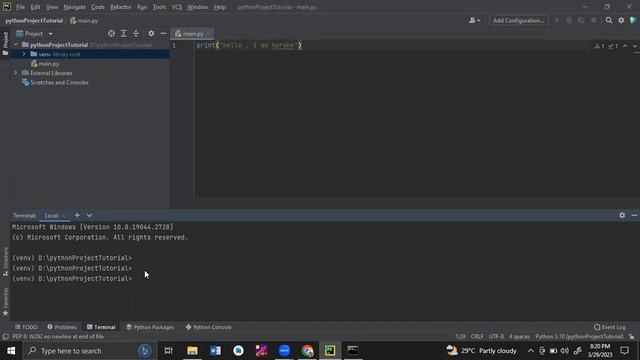Screen dimensions: 640x360
Task: Click the last terminal prompt line
Action: 72,279
